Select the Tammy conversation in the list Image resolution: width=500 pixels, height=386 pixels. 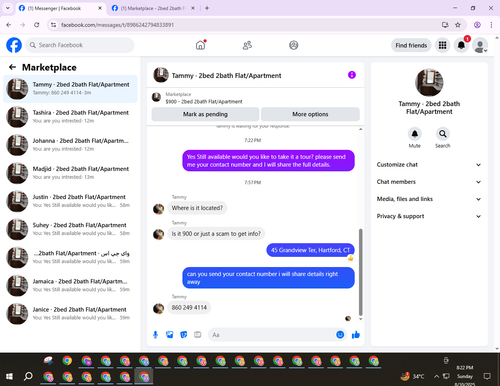pos(70,89)
